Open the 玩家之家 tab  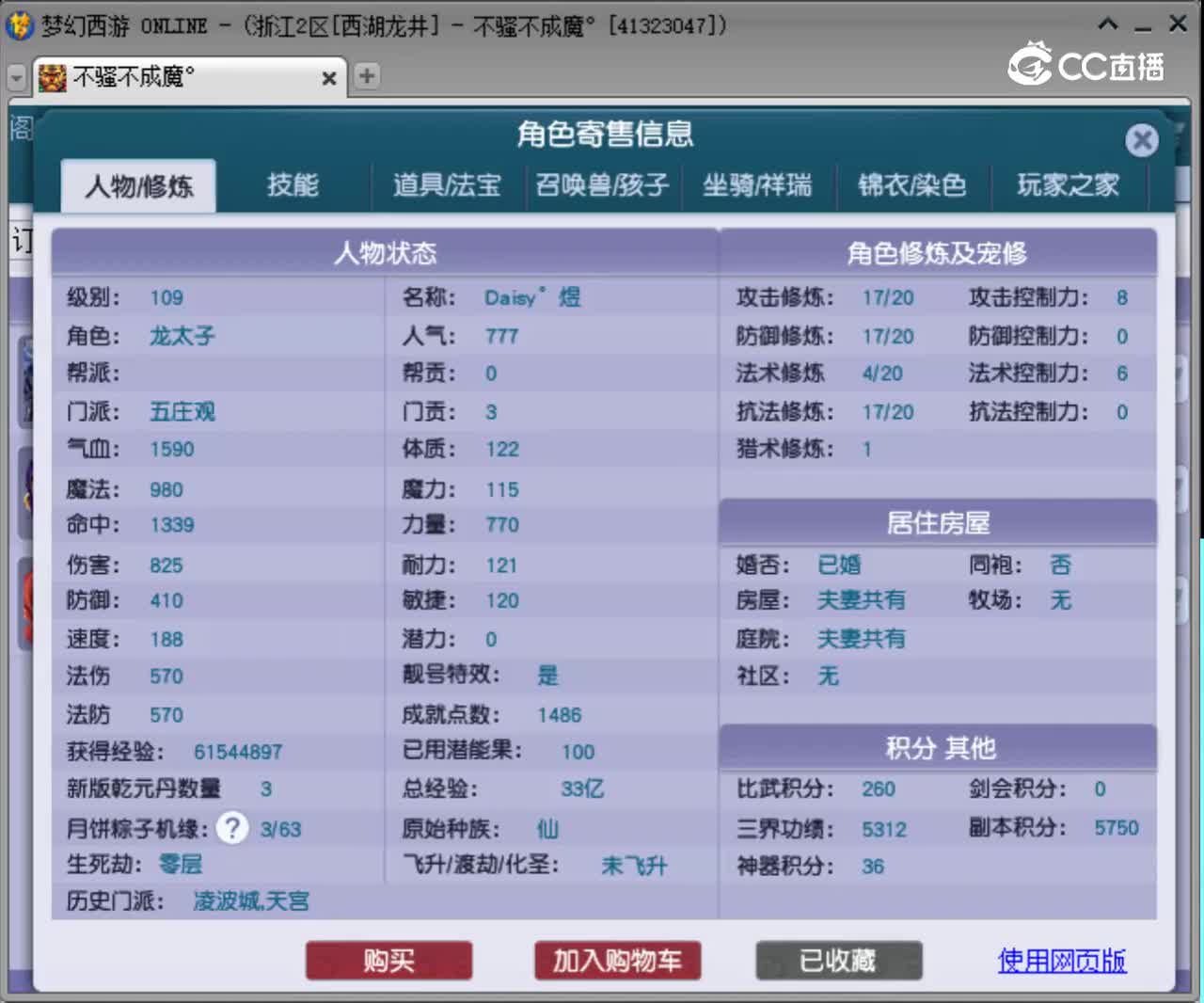click(x=1069, y=185)
